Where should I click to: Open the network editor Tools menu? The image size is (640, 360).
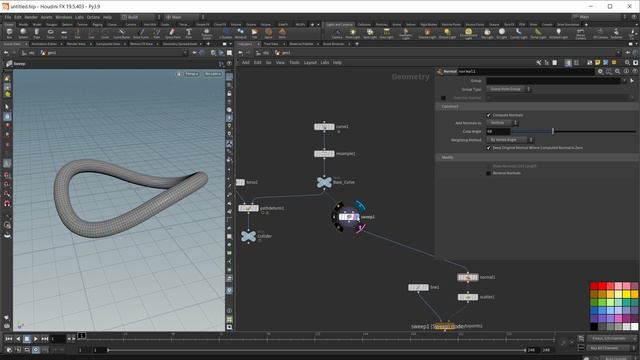tap(294, 62)
